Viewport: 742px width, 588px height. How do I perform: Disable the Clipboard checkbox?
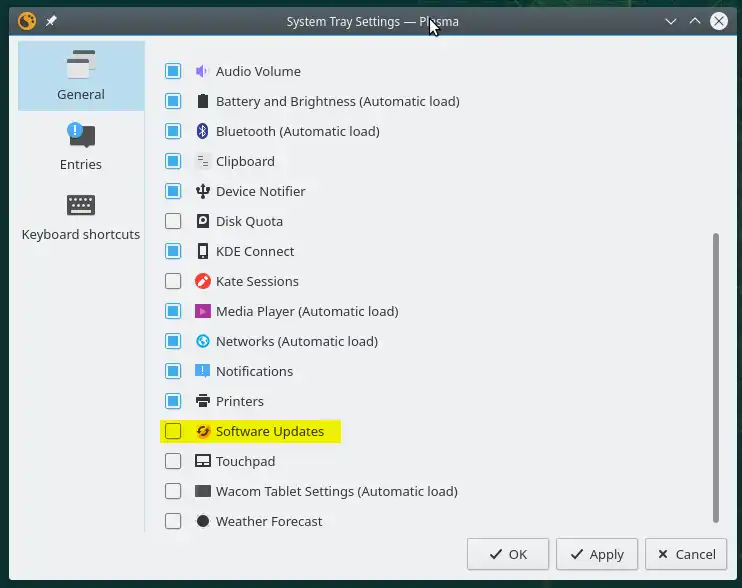tap(173, 161)
